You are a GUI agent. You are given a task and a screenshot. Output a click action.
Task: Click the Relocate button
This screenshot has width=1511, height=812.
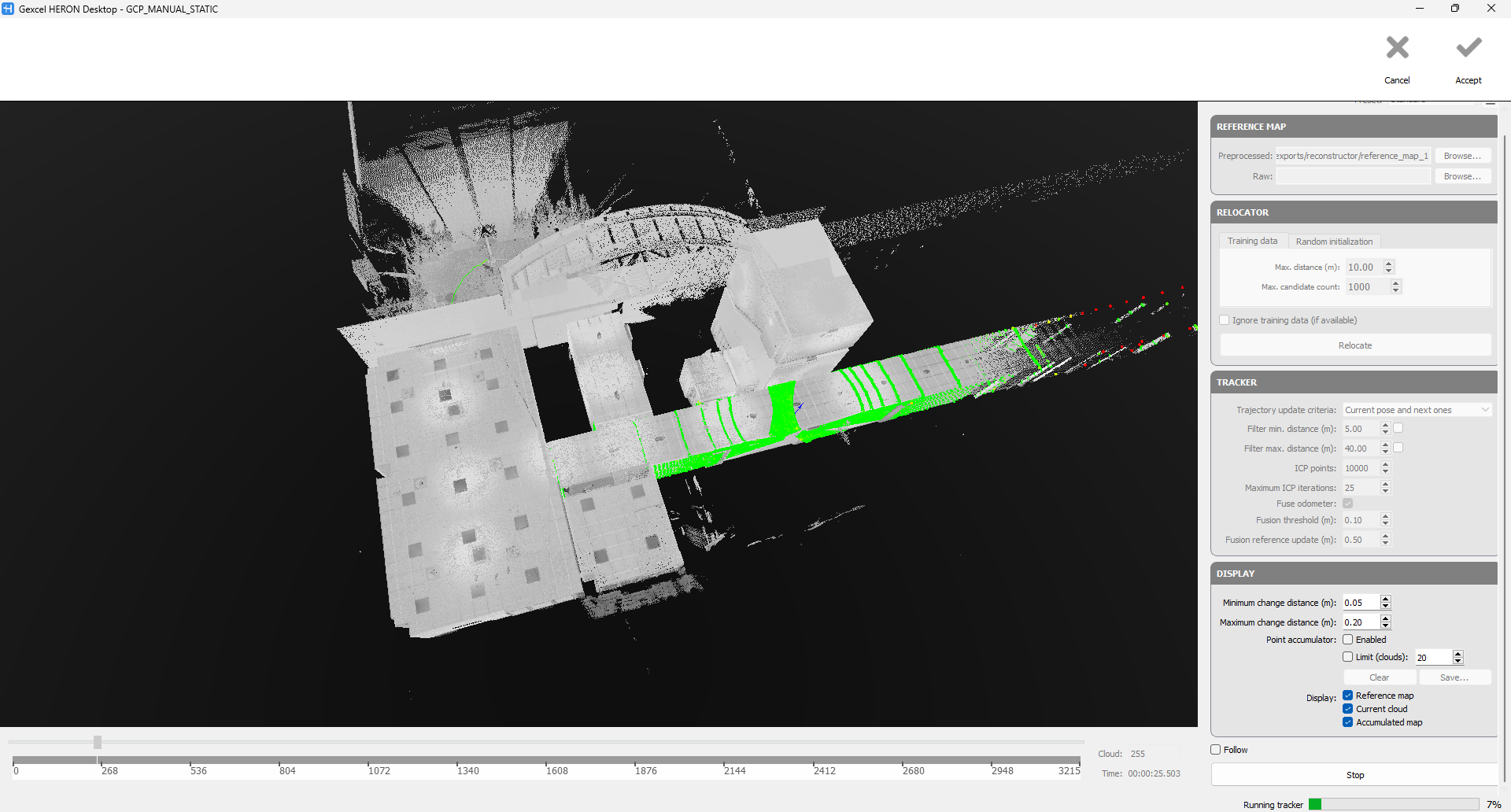click(x=1354, y=345)
